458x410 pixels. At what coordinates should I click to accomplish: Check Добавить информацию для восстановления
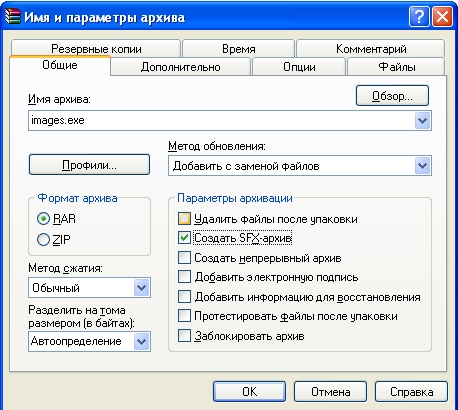click(x=184, y=296)
